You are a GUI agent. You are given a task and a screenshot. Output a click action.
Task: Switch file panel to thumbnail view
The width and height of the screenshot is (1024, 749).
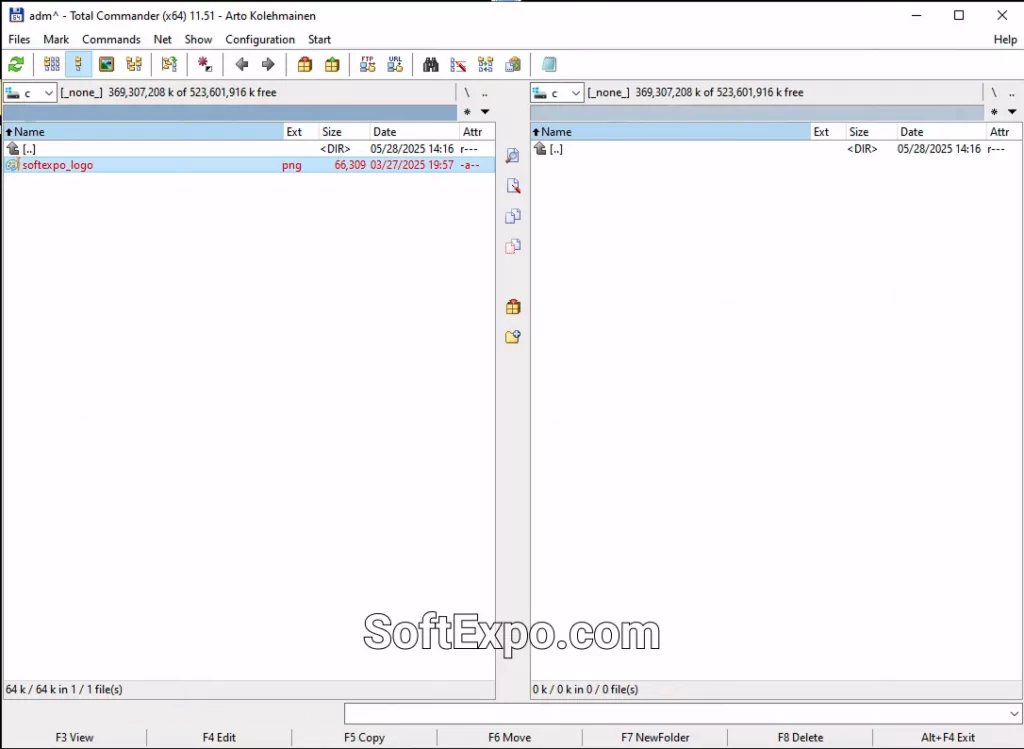pos(106,64)
